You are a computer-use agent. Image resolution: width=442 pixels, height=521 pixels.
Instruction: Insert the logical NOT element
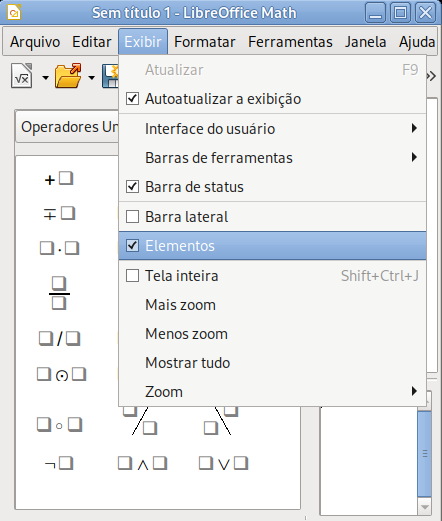click(x=59, y=463)
